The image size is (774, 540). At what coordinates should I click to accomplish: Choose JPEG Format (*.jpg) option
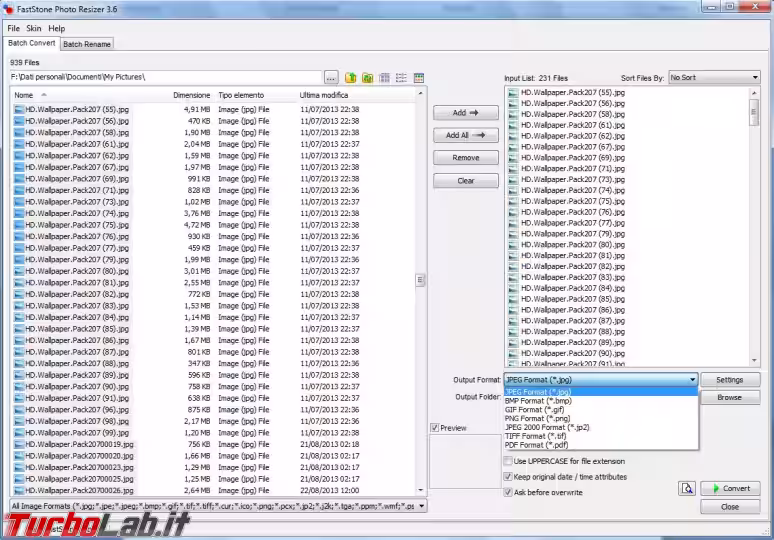click(x=601, y=392)
